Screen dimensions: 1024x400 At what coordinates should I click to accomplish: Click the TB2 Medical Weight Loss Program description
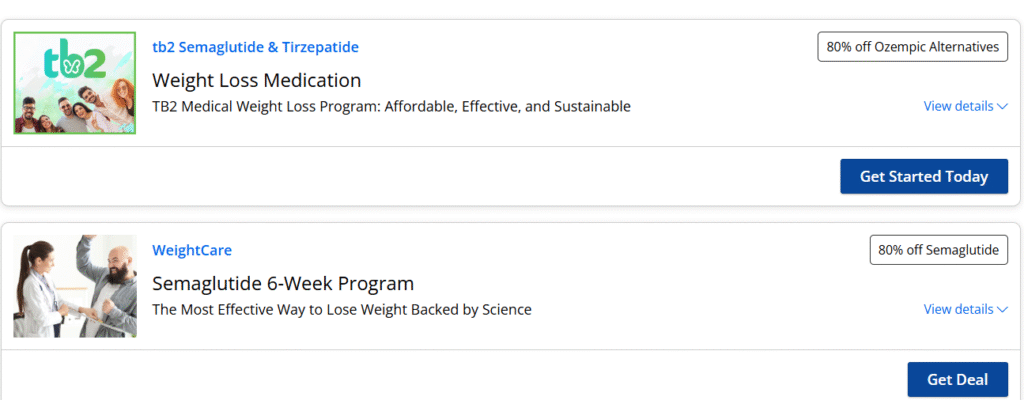click(x=391, y=107)
